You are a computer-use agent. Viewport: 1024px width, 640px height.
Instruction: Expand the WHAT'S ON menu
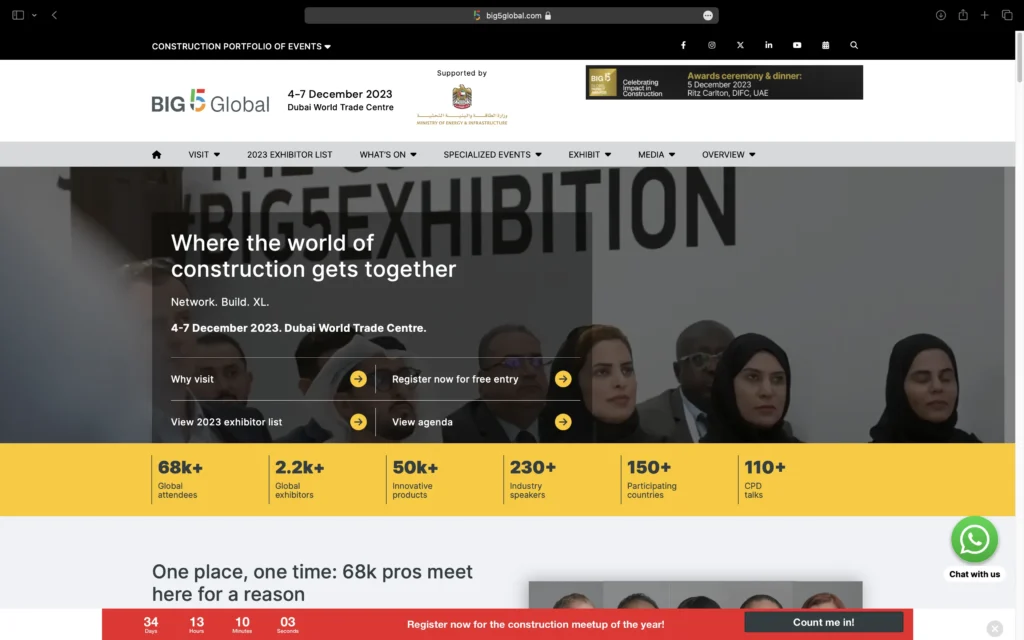(388, 155)
